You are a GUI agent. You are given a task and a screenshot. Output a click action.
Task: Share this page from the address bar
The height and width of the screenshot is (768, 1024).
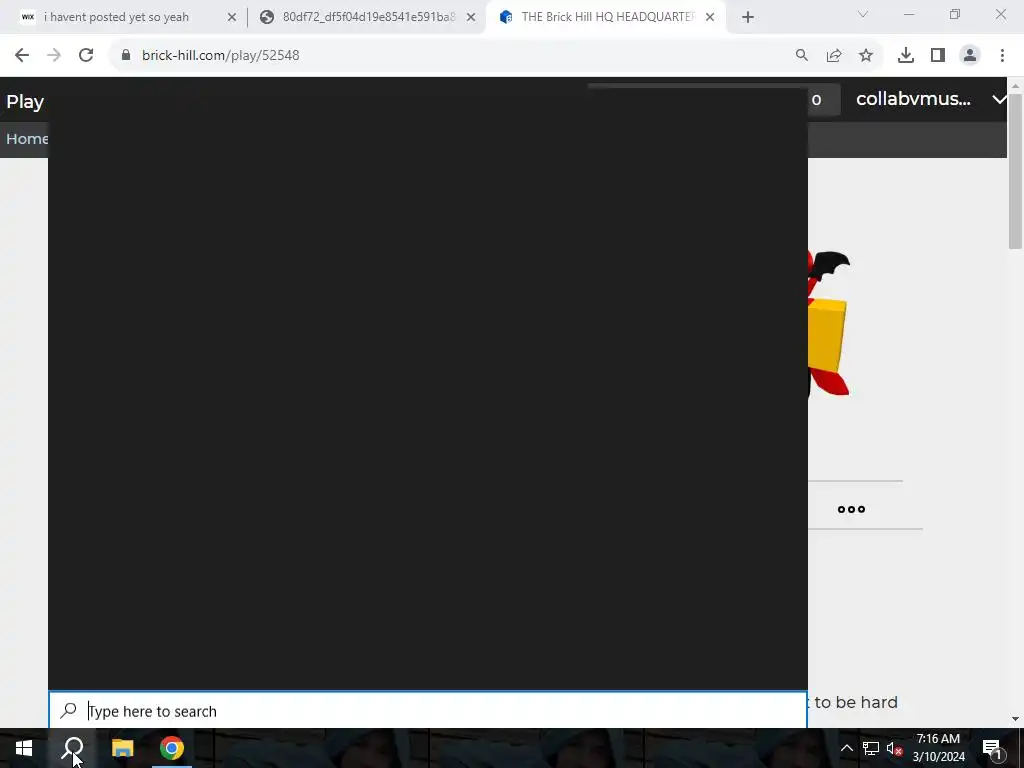click(834, 56)
